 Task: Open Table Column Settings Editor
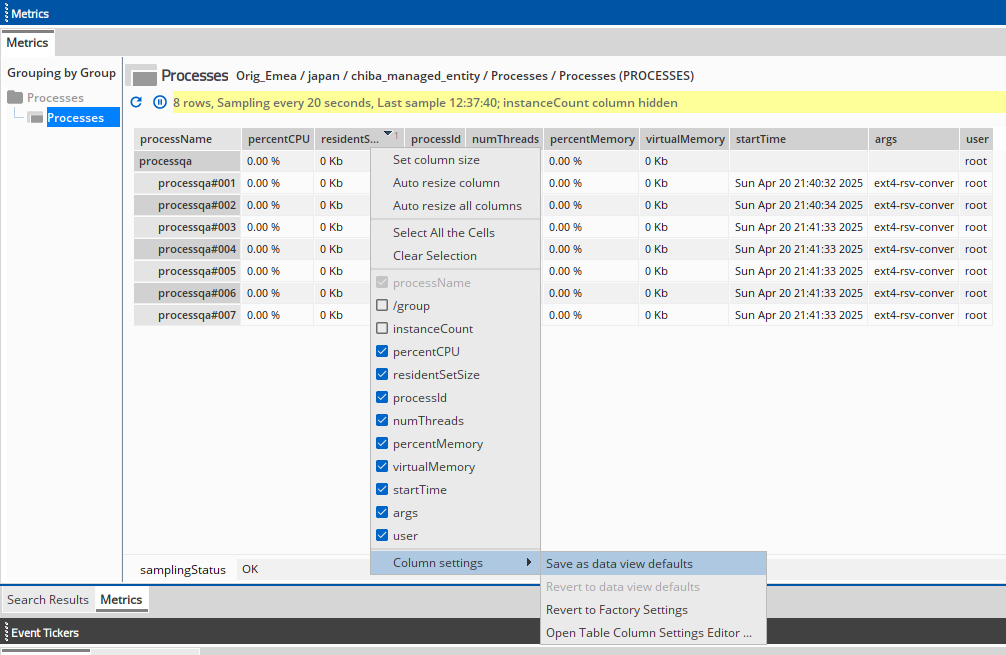click(x=648, y=633)
